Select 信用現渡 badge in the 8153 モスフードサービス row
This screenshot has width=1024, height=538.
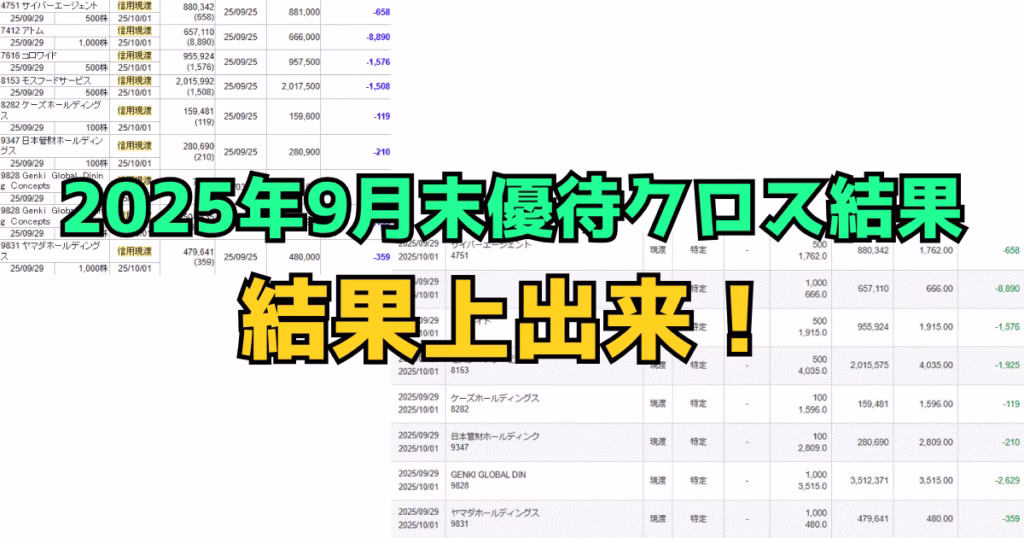point(134,80)
